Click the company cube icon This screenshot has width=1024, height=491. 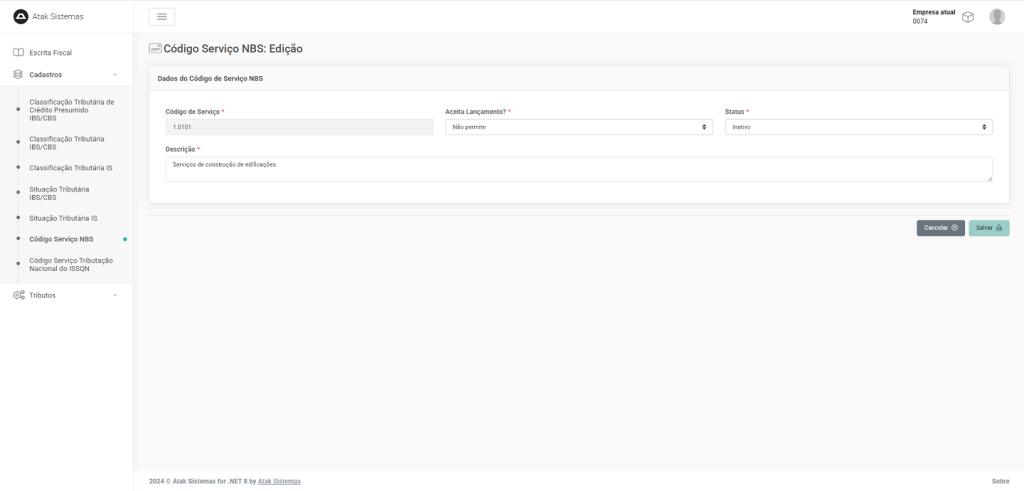point(968,17)
